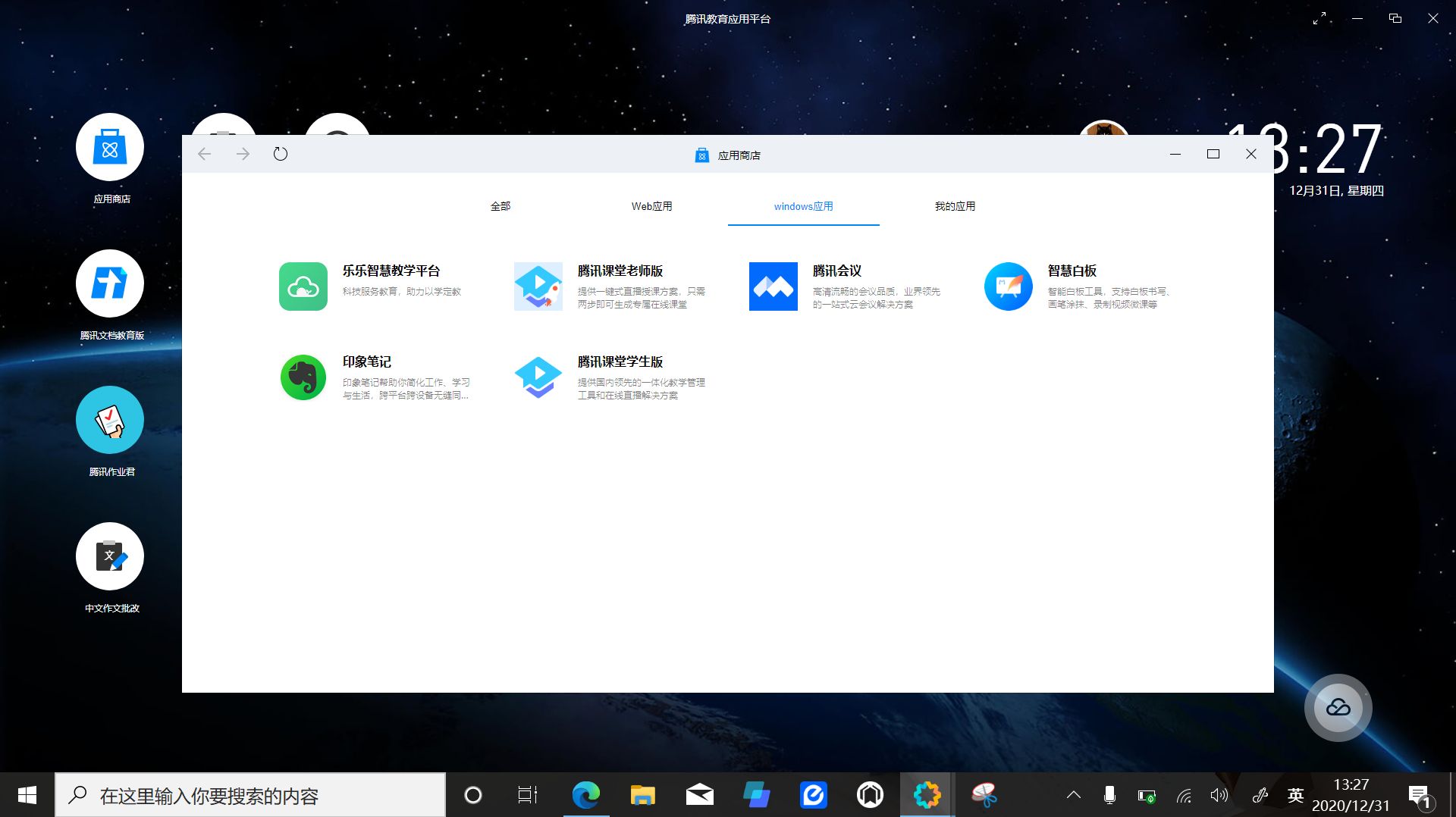1456x817 pixels.
Task: Open Mail app from taskbar
Action: tap(699, 795)
